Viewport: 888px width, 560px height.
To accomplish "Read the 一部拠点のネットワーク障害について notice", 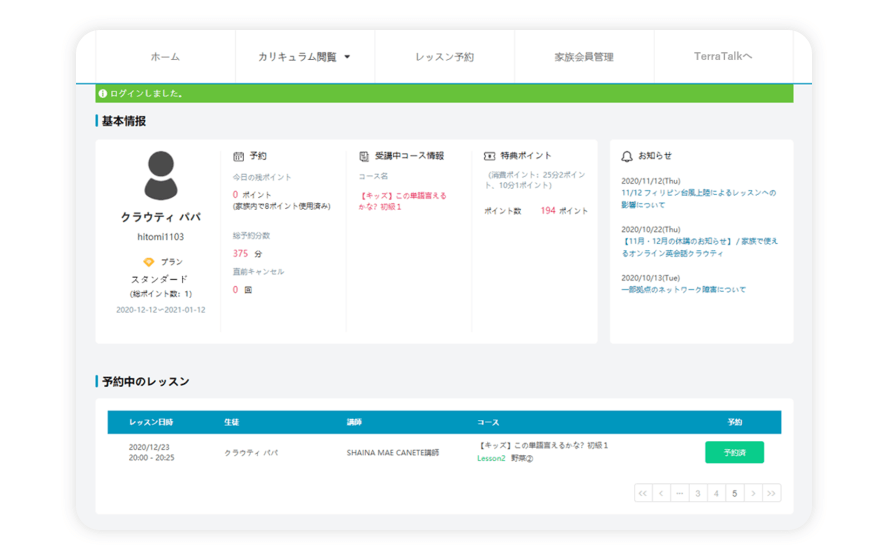I will pyautogui.click(x=683, y=290).
